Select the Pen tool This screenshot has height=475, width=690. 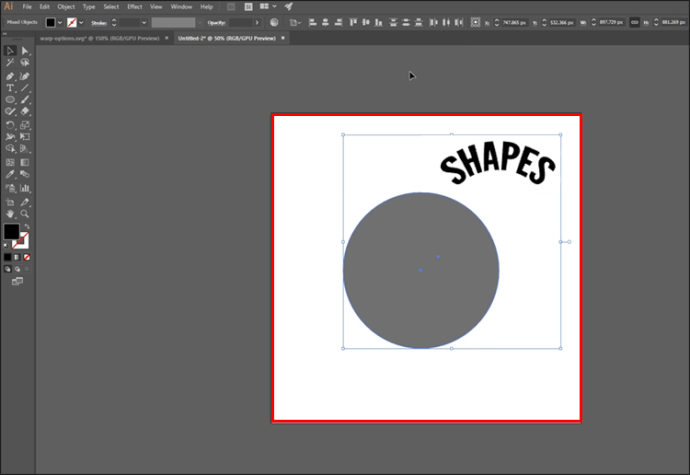pyautogui.click(x=10, y=76)
